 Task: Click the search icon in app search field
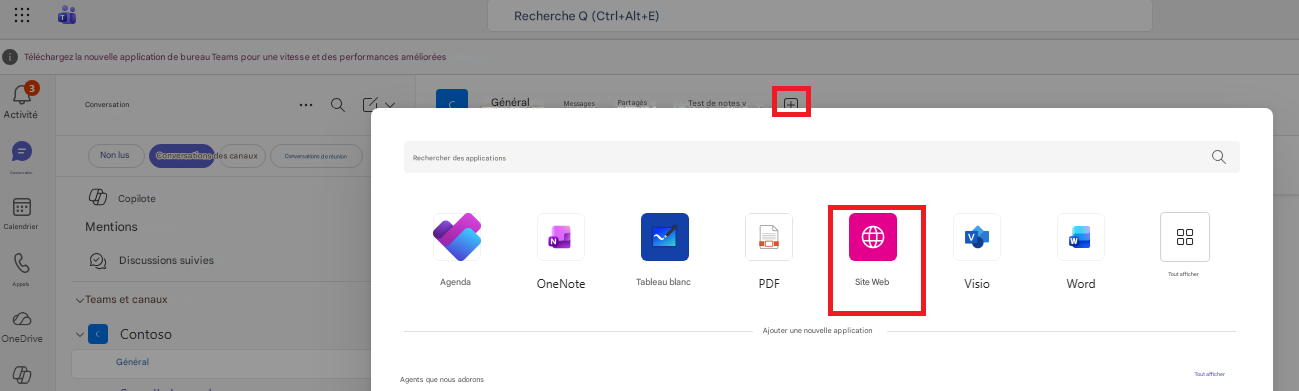(1218, 157)
